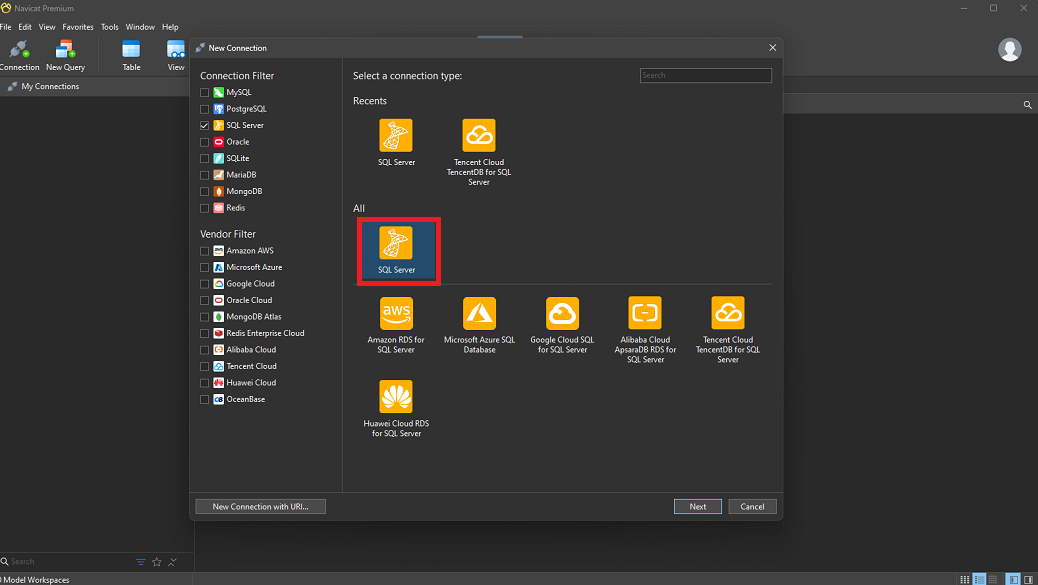The width and height of the screenshot is (1038, 585).
Task: Select Alibaba Cloud ApsaraDB RDS connection type
Action: click(x=645, y=312)
